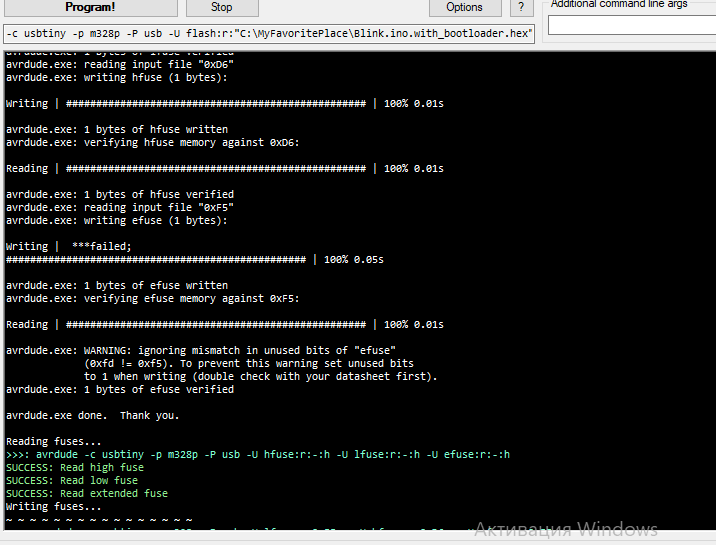Image resolution: width=716 pixels, height=545 pixels.
Task: Click the '***failed;' text in console
Action: point(101,246)
